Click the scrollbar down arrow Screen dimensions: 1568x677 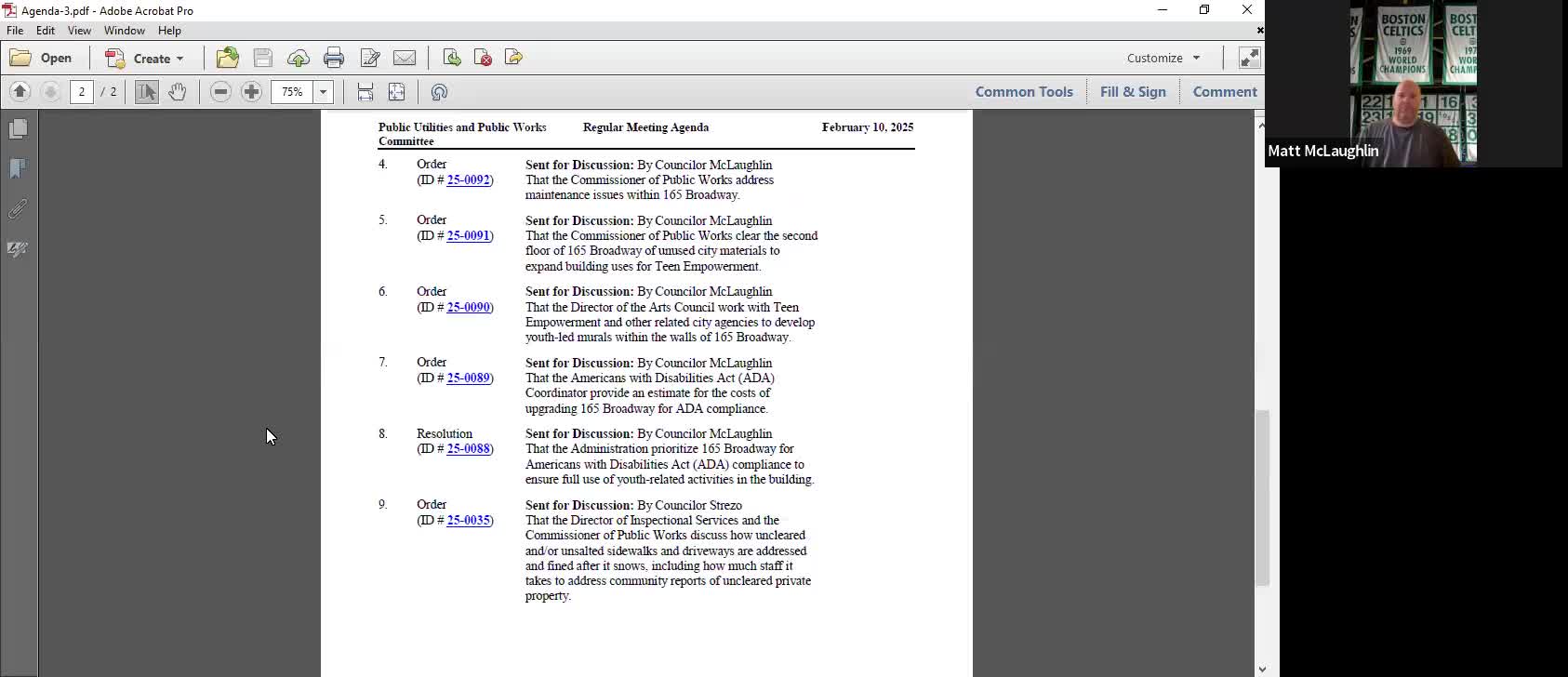tap(1262, 670)
